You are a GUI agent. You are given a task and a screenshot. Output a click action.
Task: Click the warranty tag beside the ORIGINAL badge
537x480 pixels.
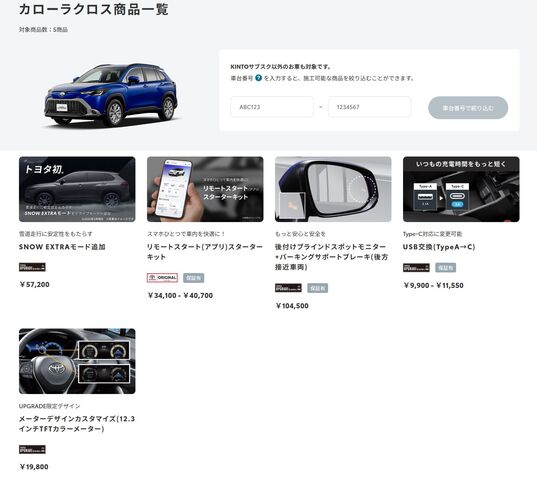click(x=193, y=278)
